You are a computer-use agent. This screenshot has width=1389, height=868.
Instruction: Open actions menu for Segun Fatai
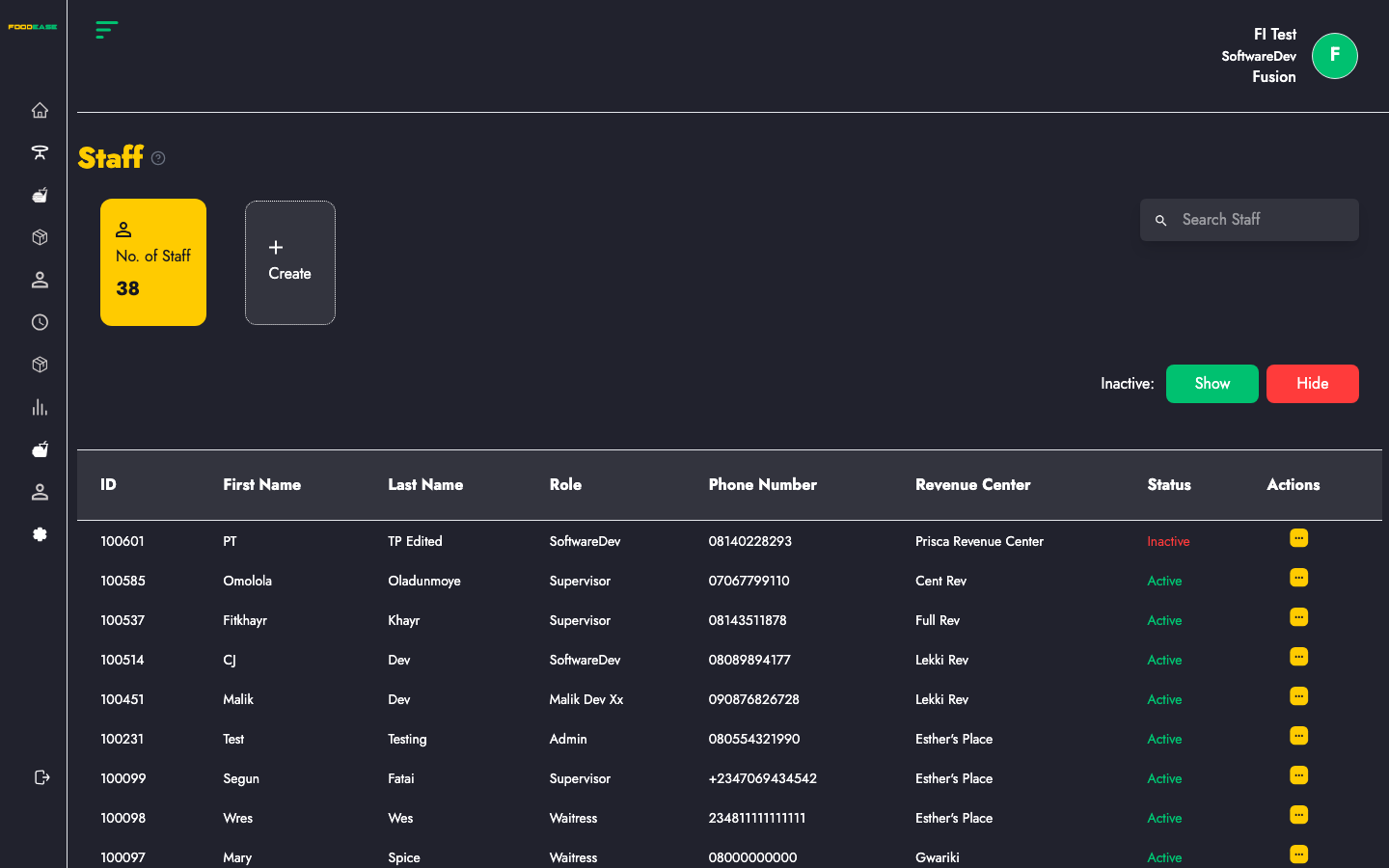1299,775
